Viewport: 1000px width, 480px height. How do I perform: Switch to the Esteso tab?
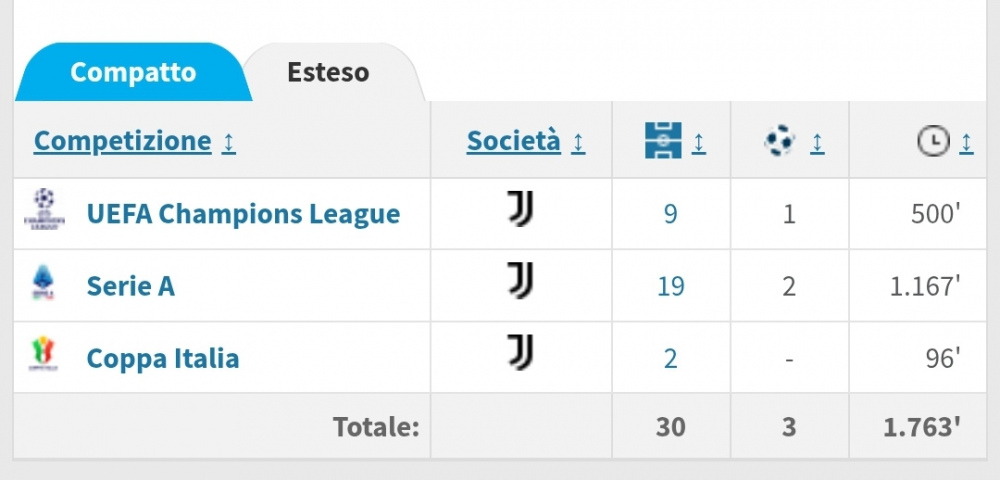click(x=328, y=72)
